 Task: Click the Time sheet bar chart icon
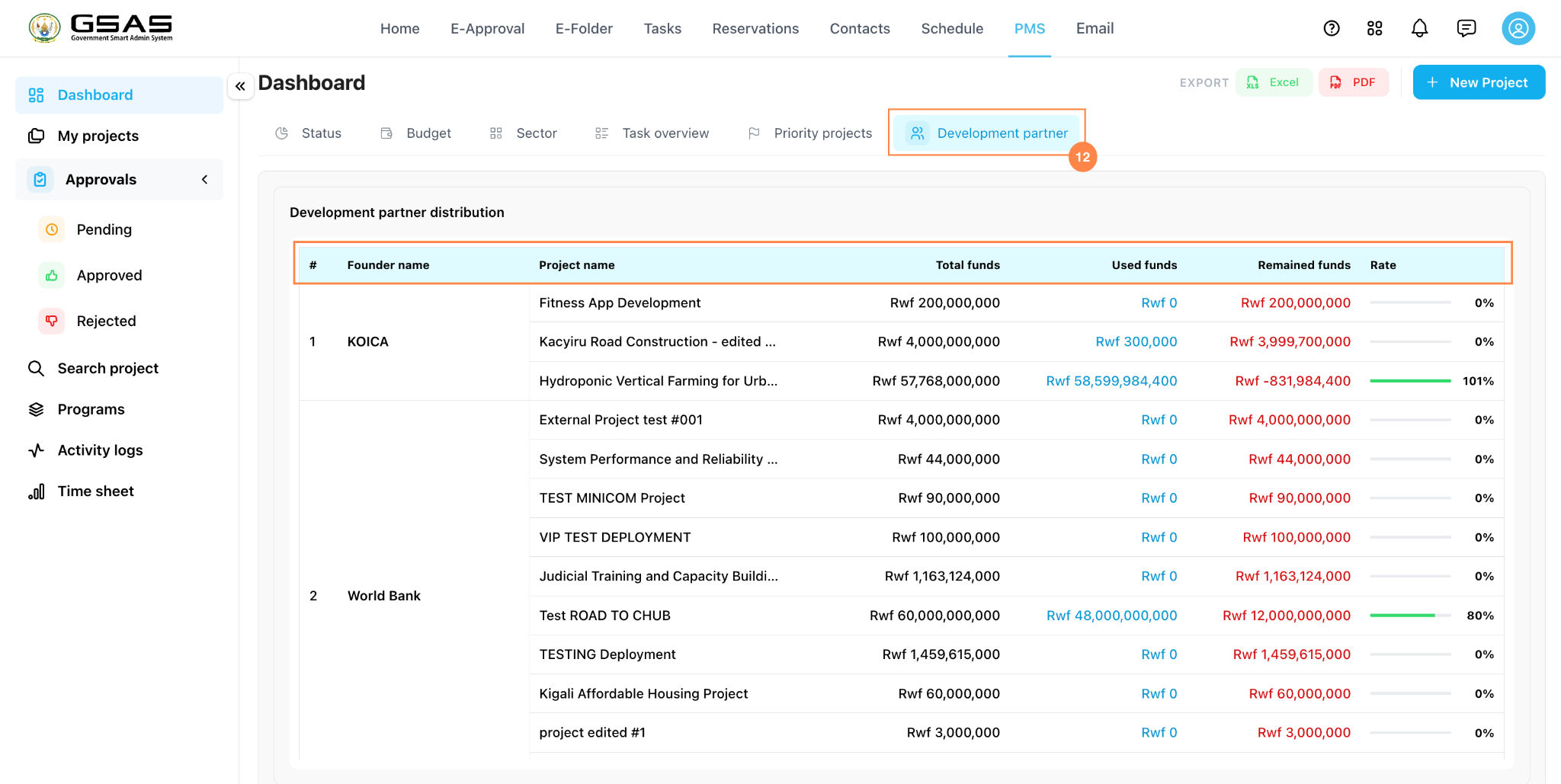(36, 491)
